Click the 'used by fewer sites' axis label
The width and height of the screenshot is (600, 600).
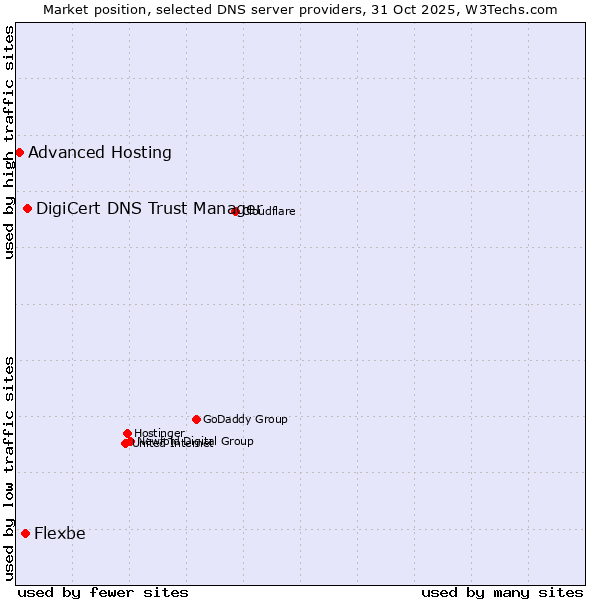(x=103, y=592)
